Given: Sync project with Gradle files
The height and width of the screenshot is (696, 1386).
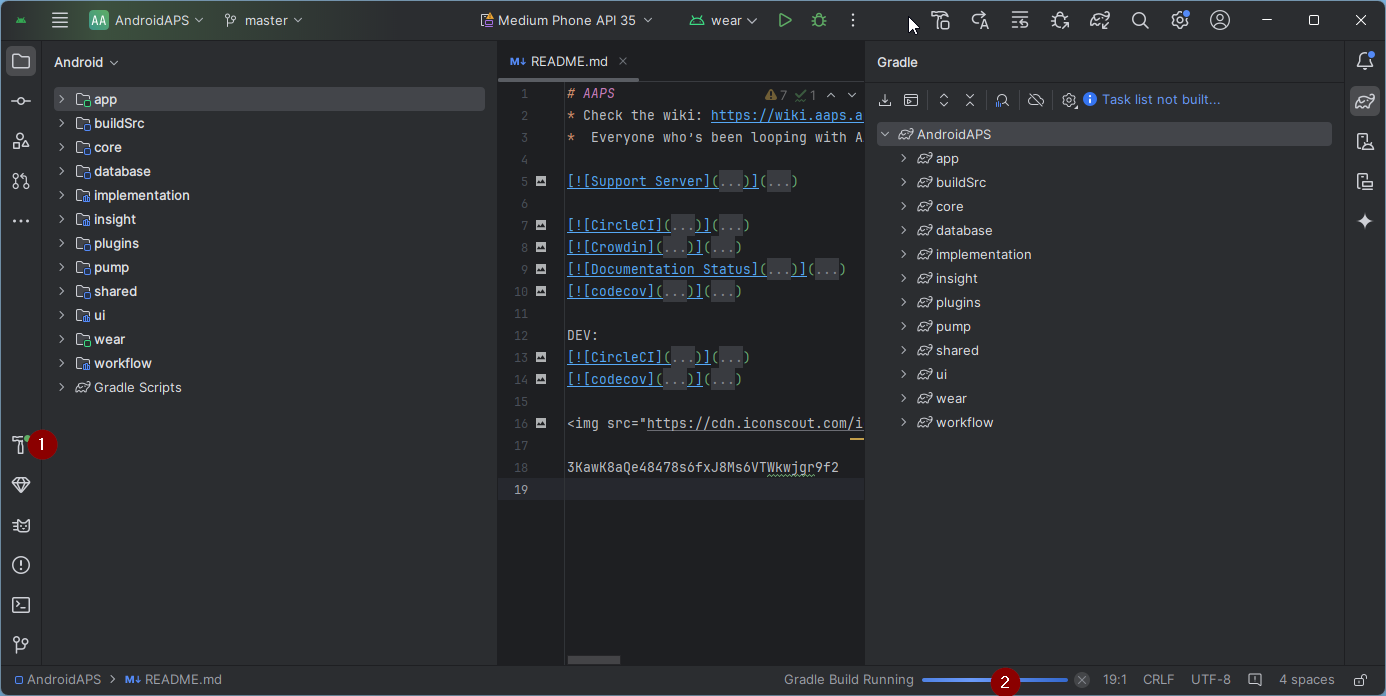Looking at the screenshot, I should (1100, 20).
